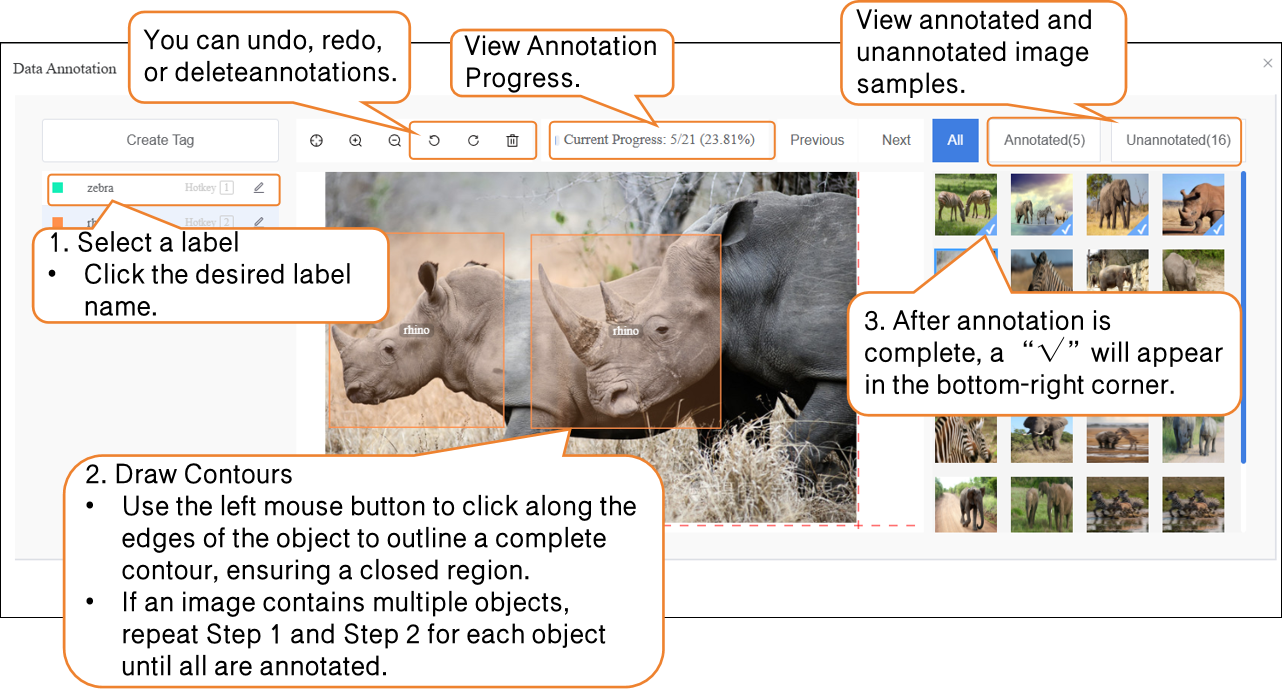This screenshot has width=1282, height=689.
Task: Select the left rhino bounding box label
Action: tap(415, 330)
